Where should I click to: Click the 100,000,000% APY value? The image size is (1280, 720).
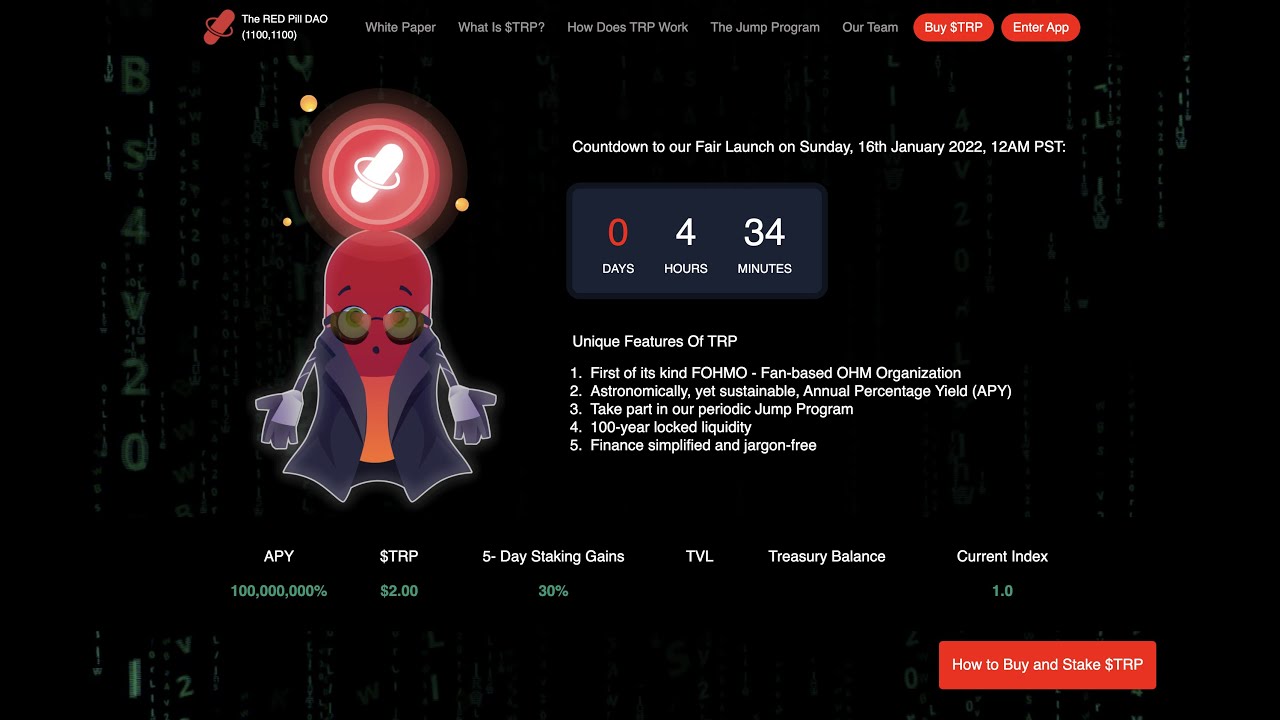279,591
